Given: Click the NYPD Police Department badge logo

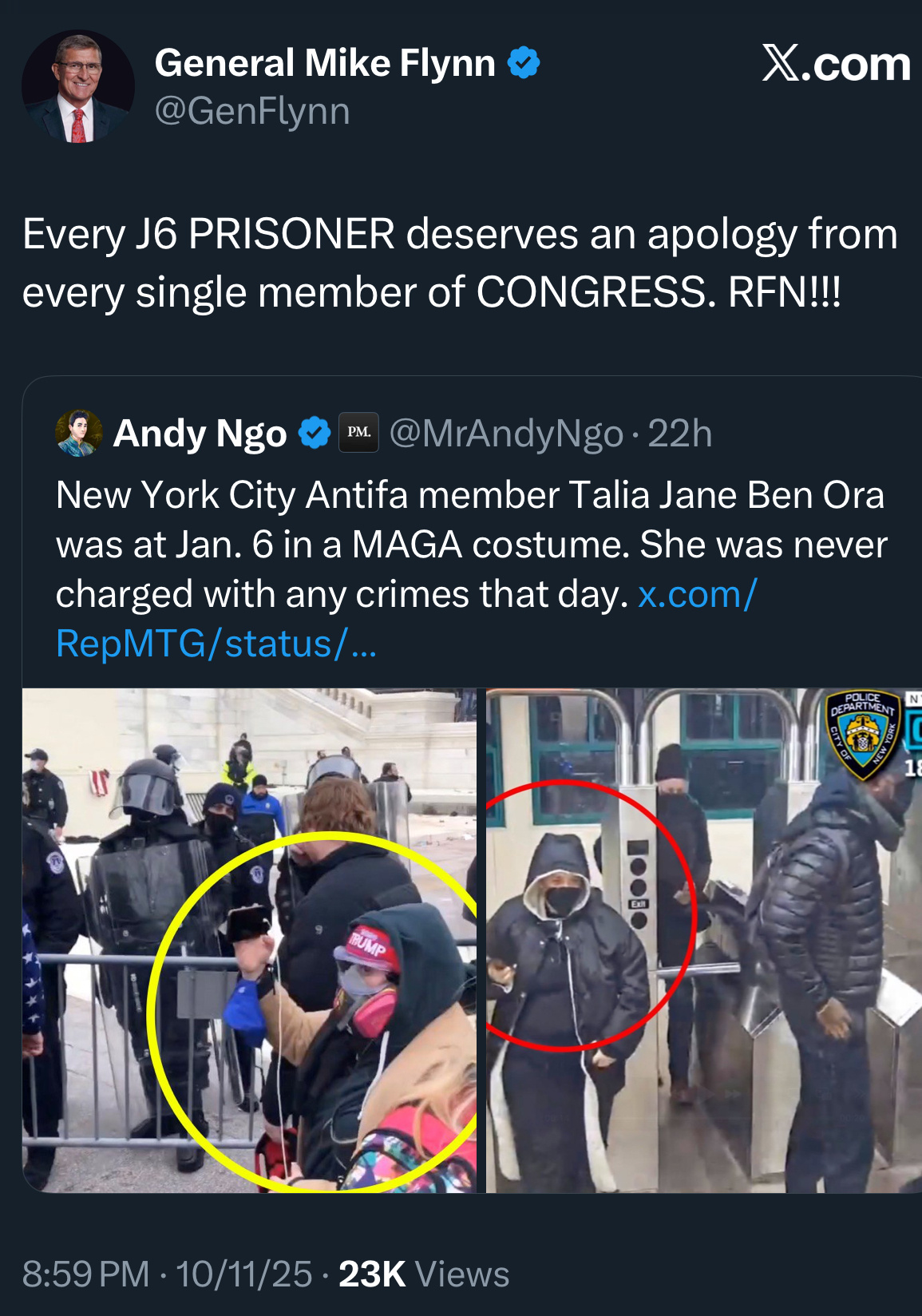Looking at the screenshot, I should click(x=862, y=735).
